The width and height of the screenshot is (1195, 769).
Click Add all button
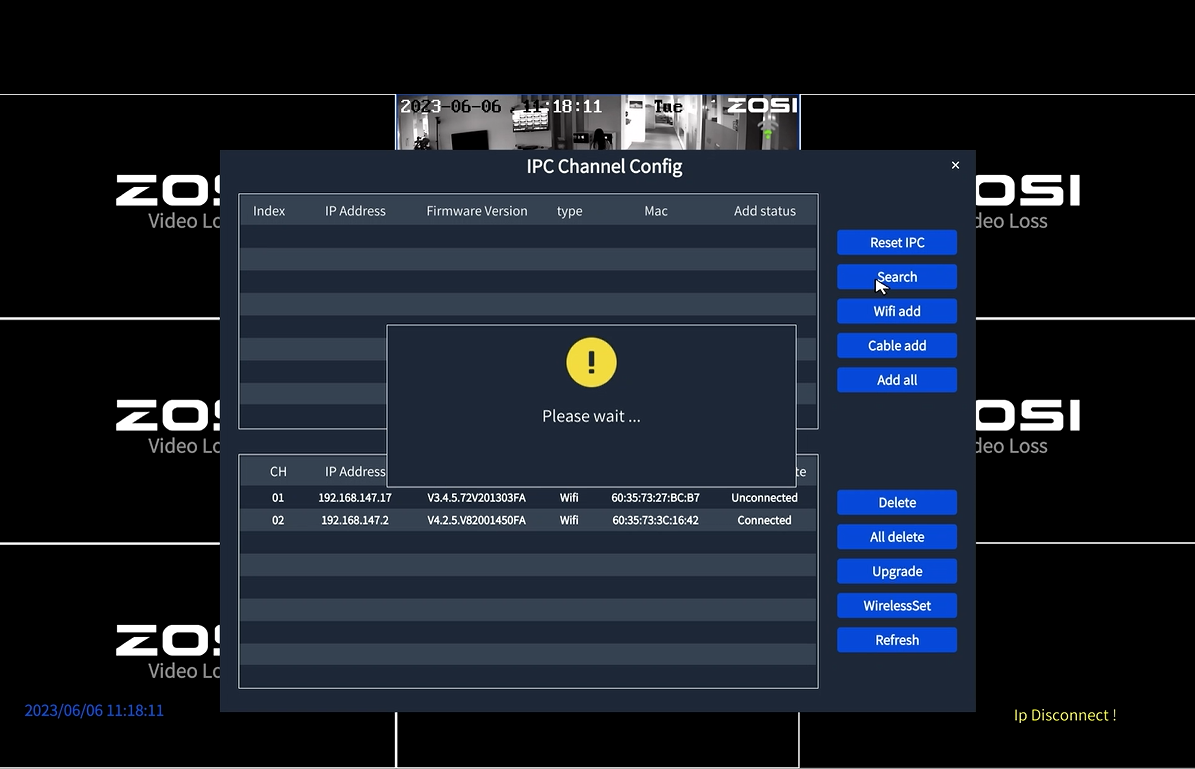pos(897,380)
